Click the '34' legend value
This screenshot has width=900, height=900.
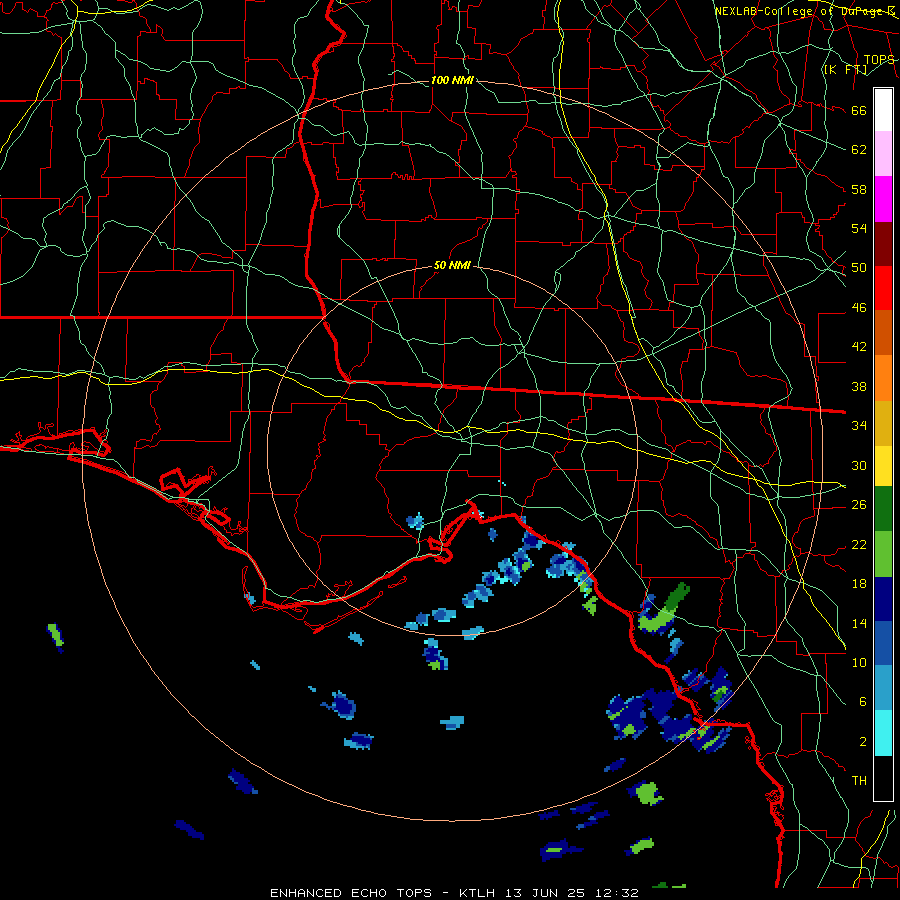coord(859,426)
